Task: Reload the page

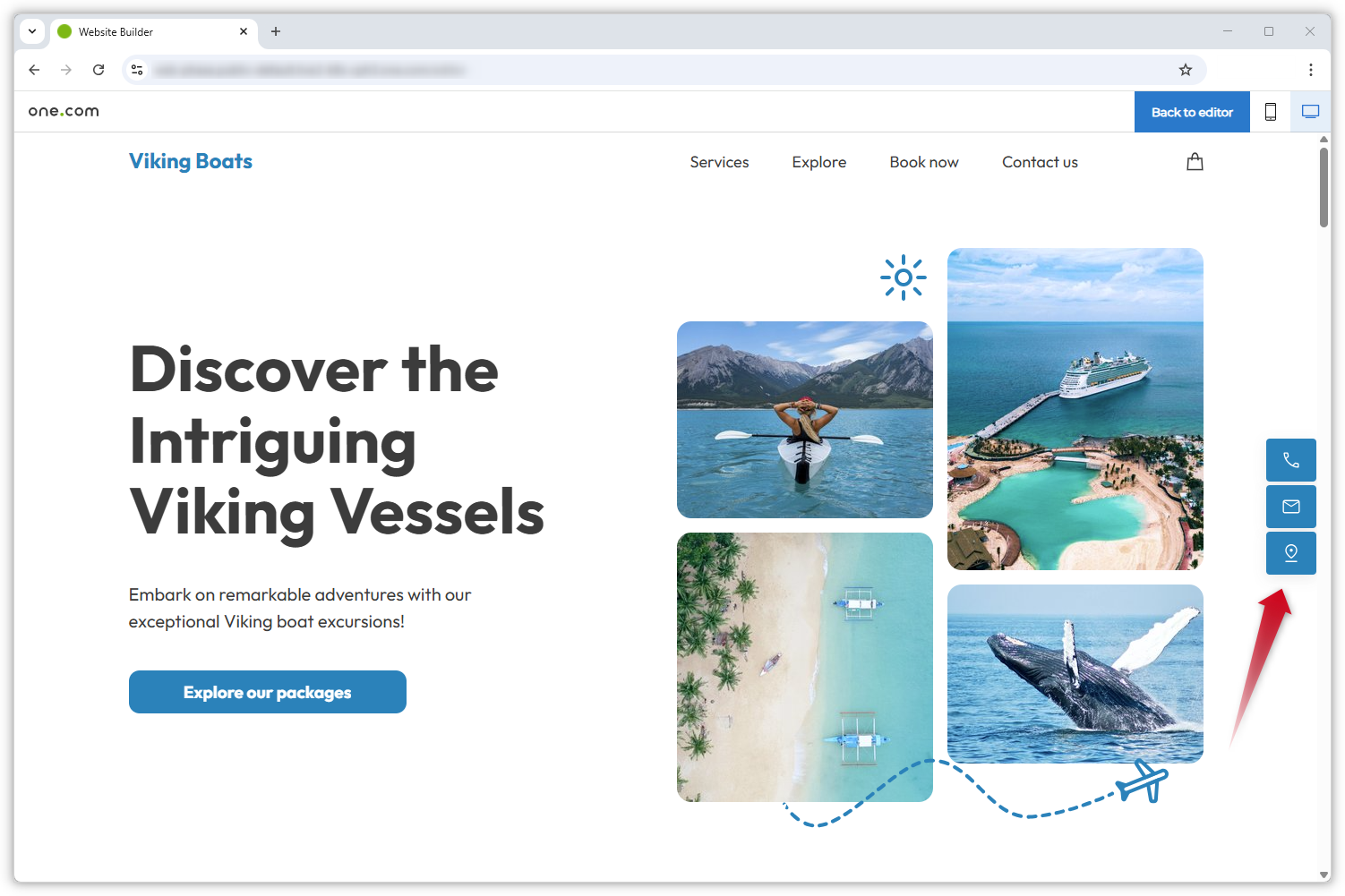Action: pyautogui.click(x=99, y=70)
